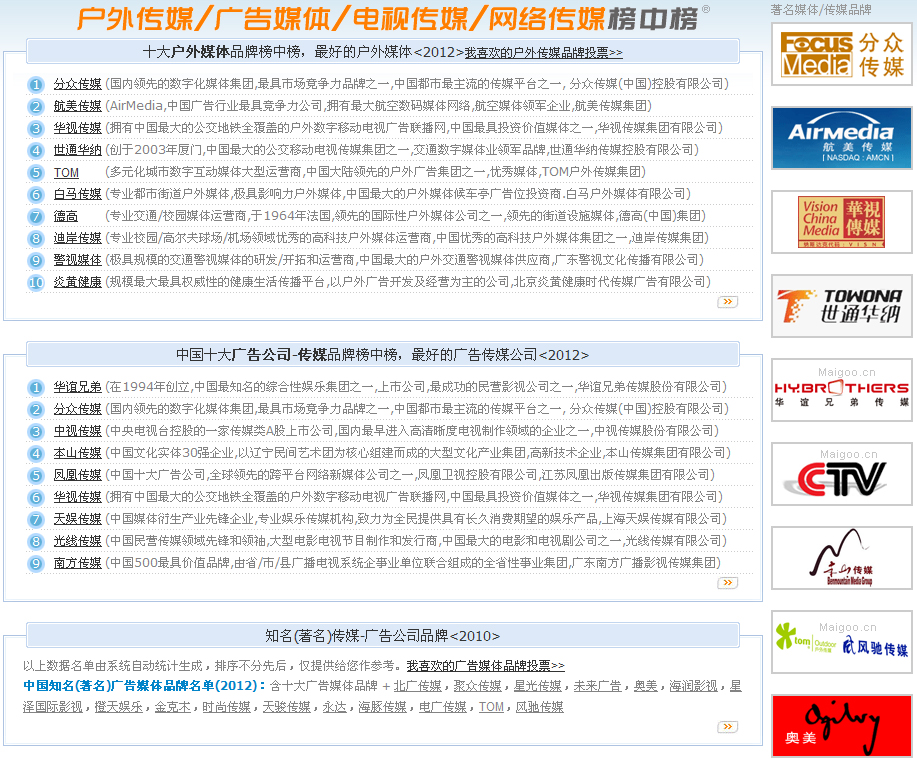Screen dimensions: 917x765
Task: Click the number 10 badge beside 炎黄健康
Action: (36, 282)
